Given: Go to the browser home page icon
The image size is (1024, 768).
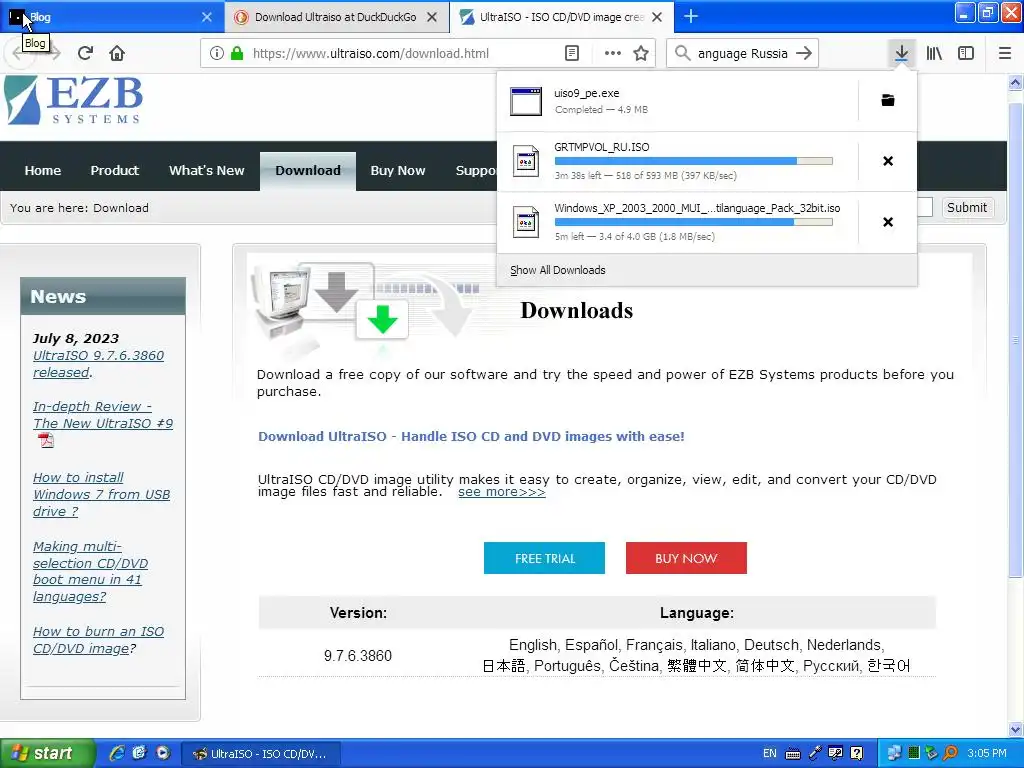Looking at the screenshot, I should pos(117,53).
